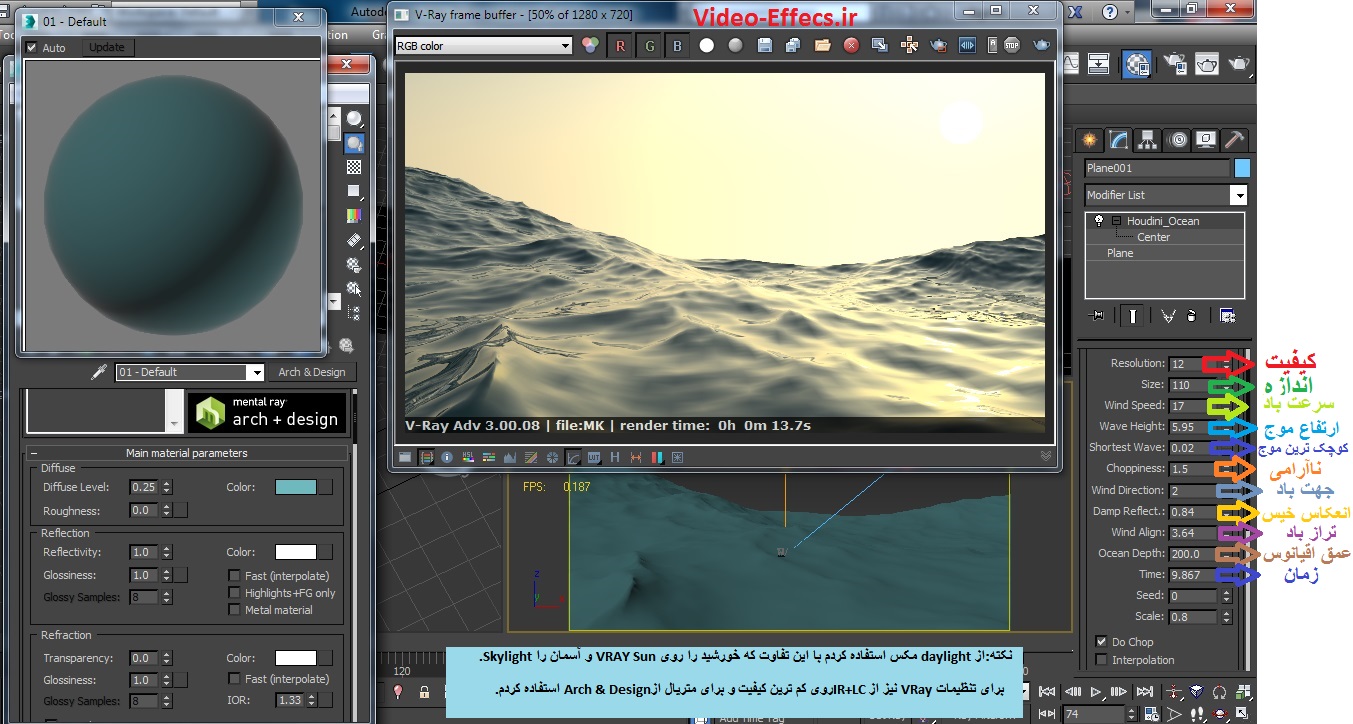Switch to the Utilities command panel tab
Viewport: 1353px width, 724px height.
point(1236,139)
